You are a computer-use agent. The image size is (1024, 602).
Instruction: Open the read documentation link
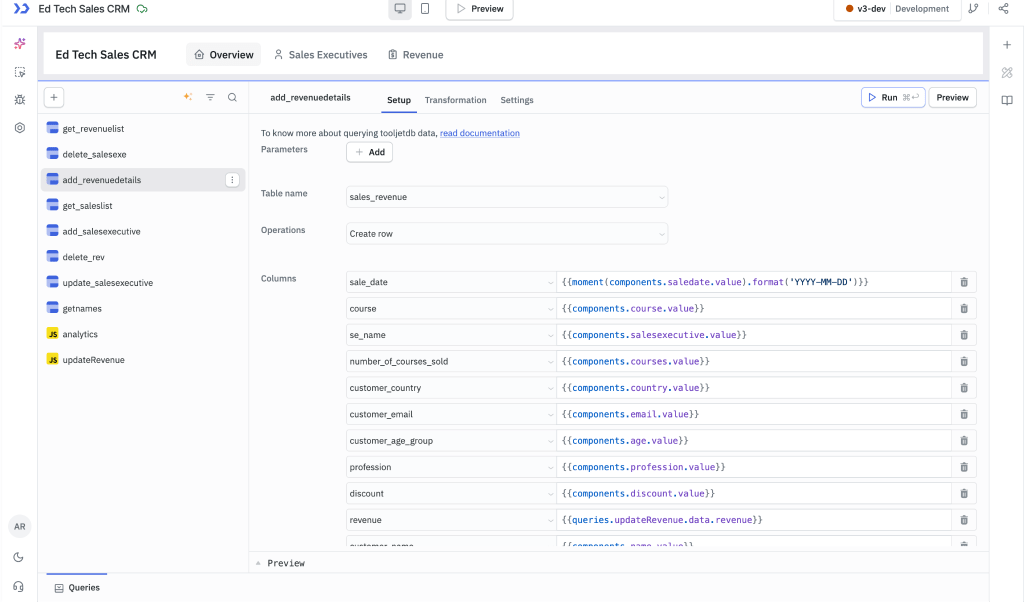[x=480, y=133]
